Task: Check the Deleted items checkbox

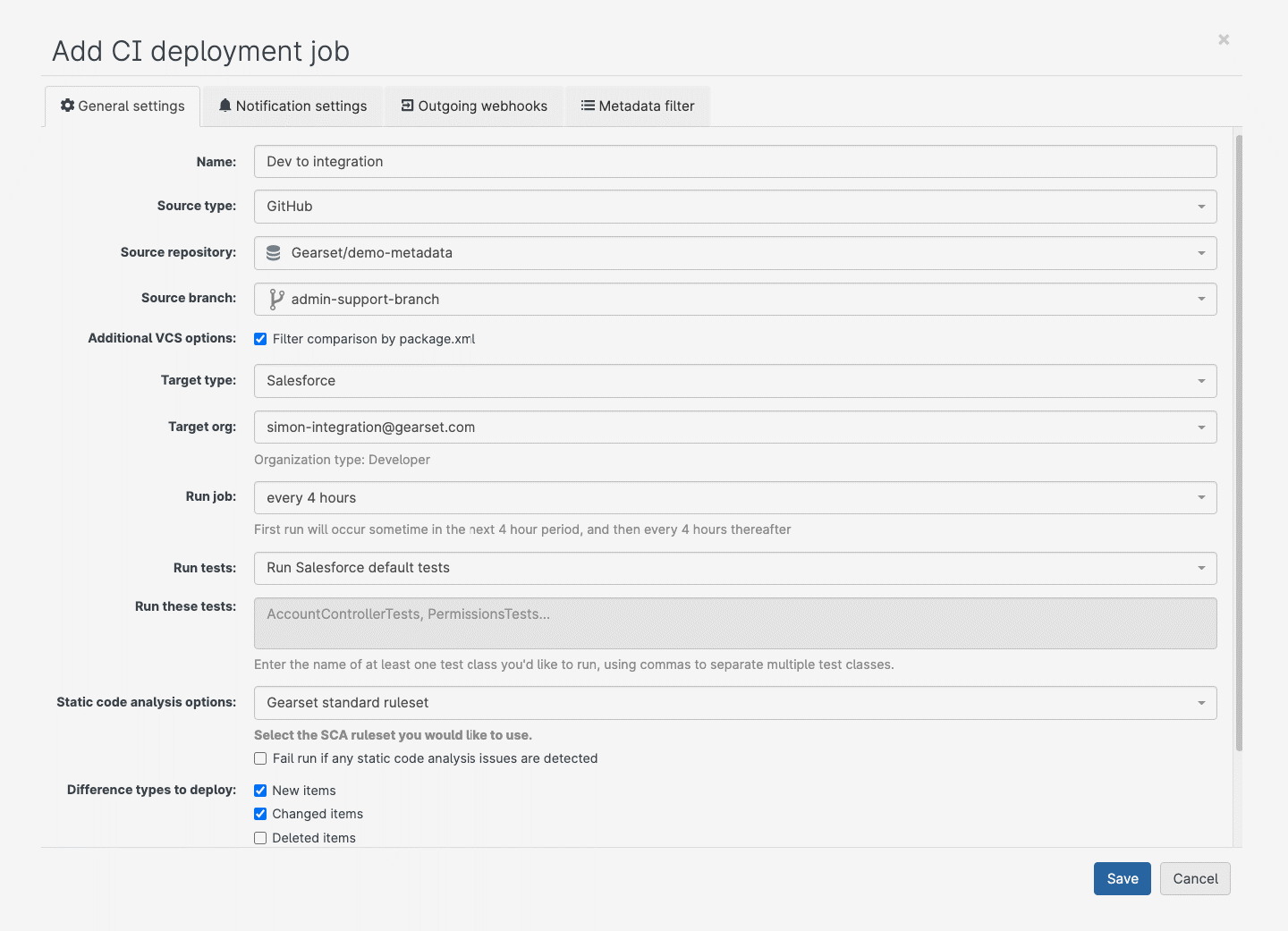Action: click(x=260, y=838)
